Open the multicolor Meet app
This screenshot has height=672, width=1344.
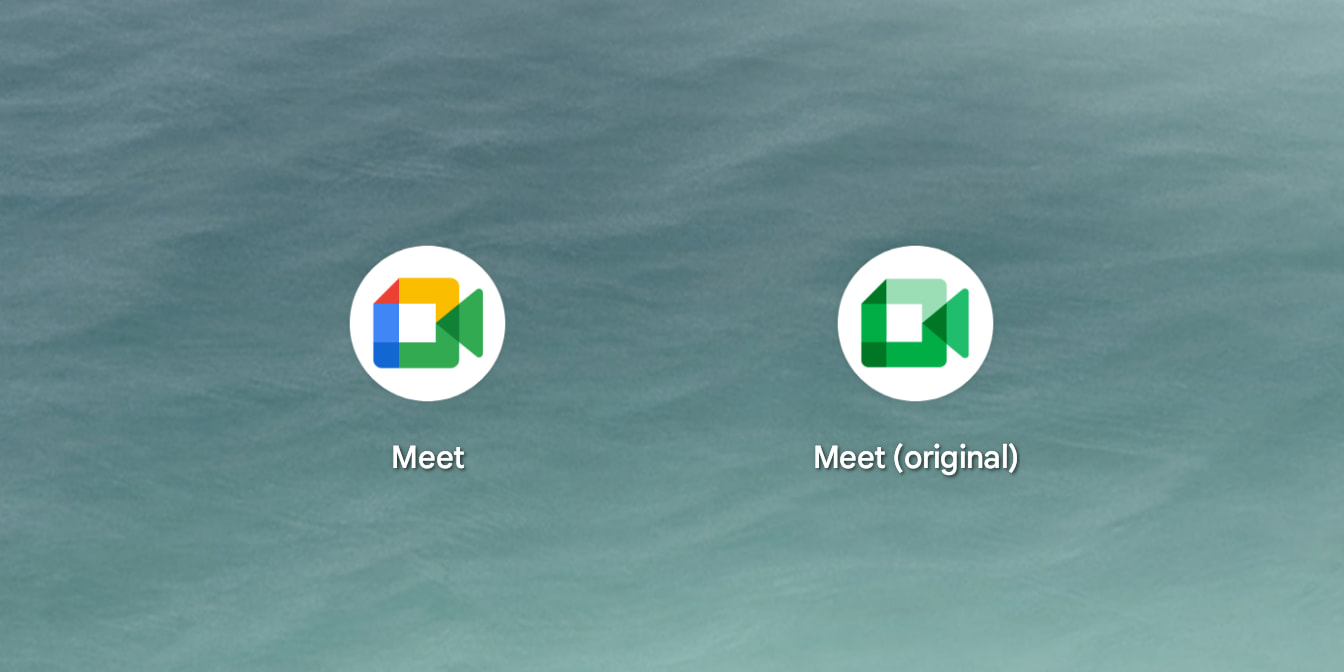pyautogui.click(x=427, y=323)
